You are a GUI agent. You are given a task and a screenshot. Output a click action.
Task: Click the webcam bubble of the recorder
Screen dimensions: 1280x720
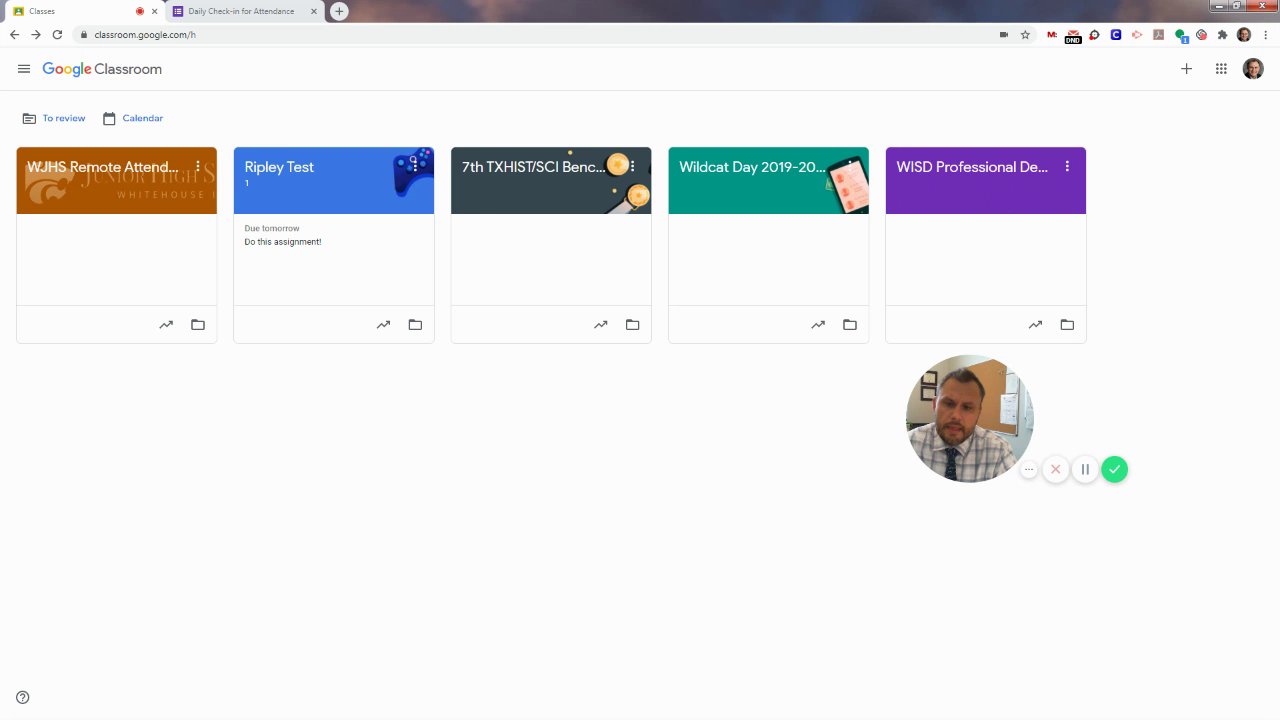click(x=969, y=418)
